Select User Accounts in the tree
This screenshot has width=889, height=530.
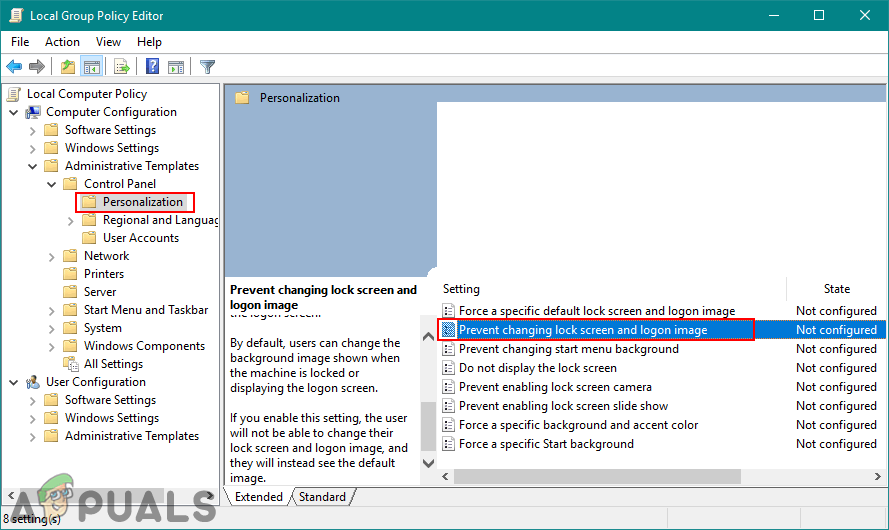point(141,238)
